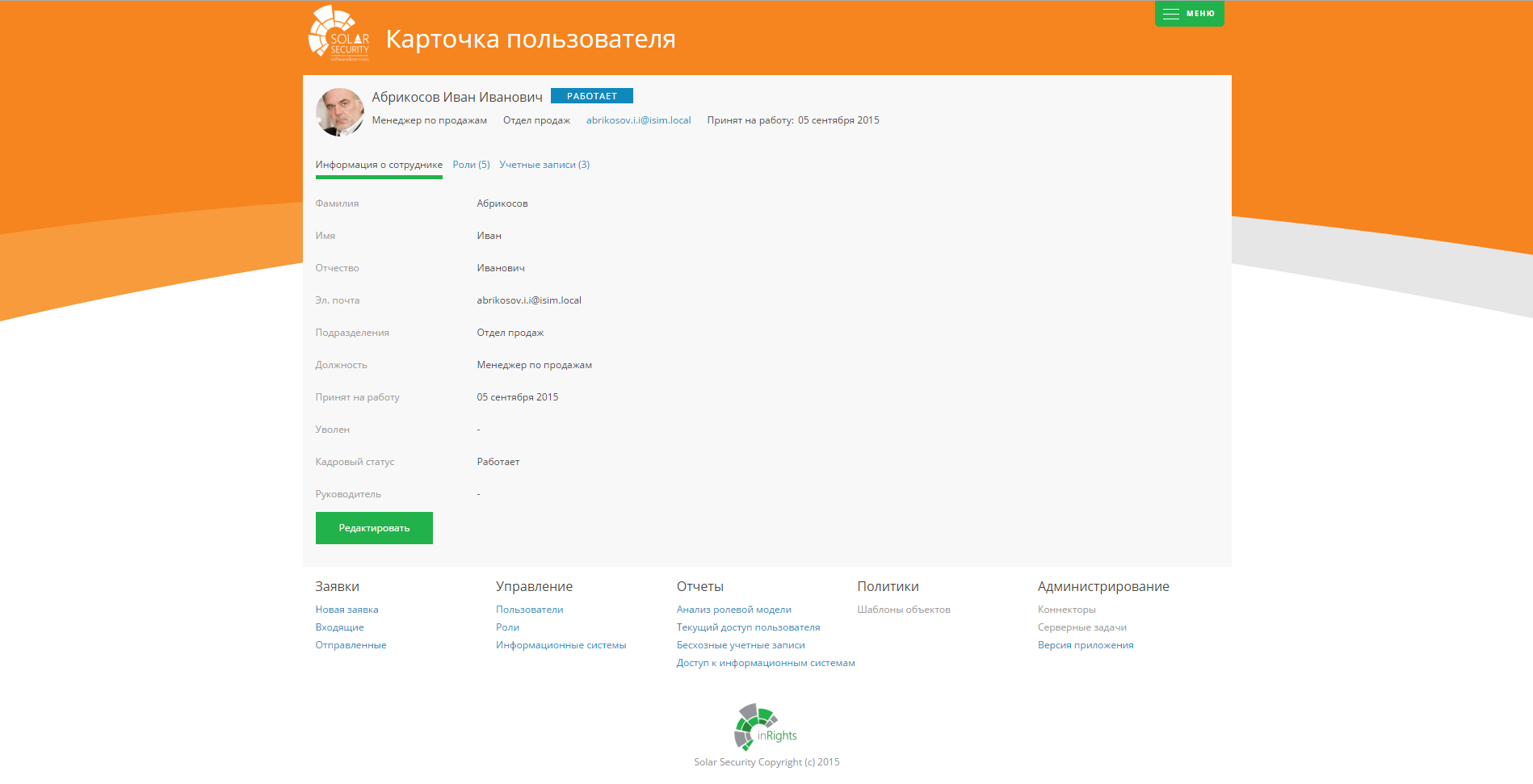
Task: Click the inRights footer logo
Action: pyautogui.click(x=766, y=727)
